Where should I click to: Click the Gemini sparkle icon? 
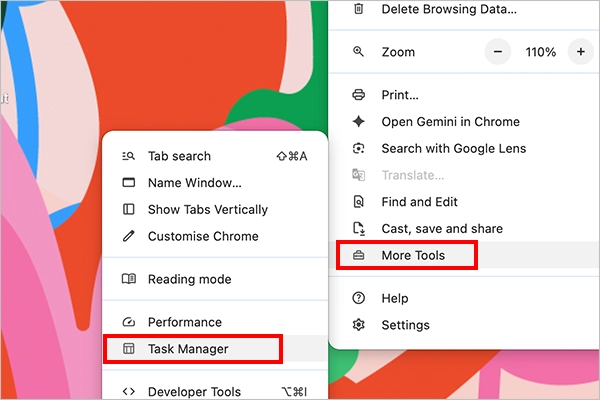359,121
